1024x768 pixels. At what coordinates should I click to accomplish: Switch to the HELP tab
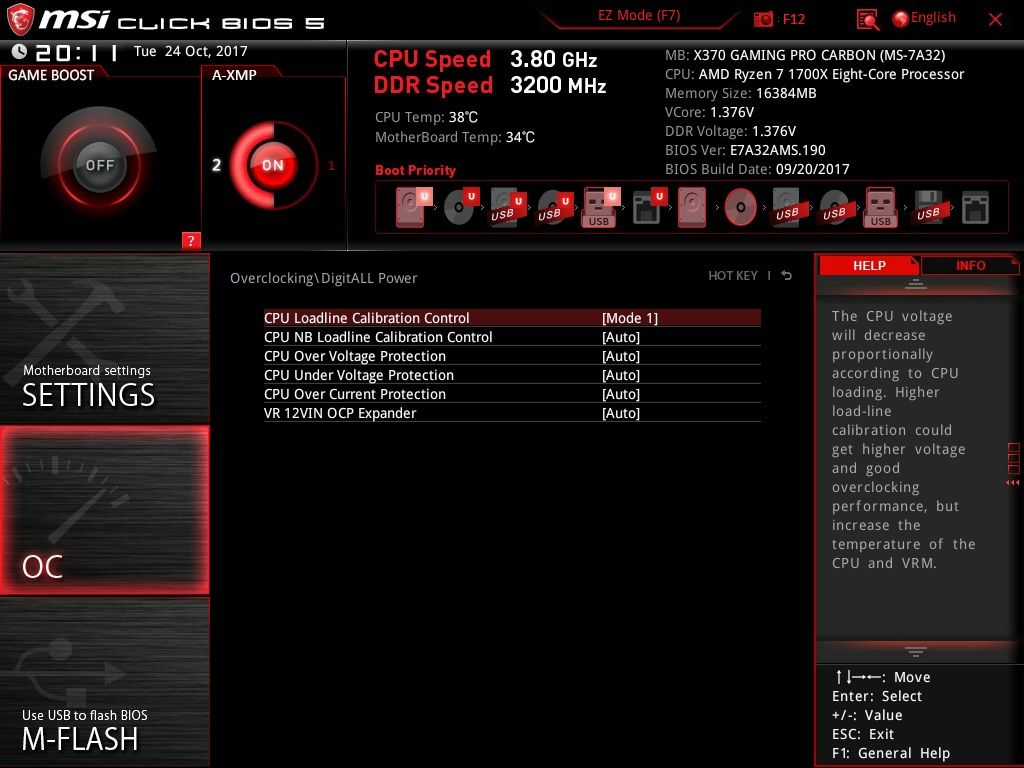[869, 265]
